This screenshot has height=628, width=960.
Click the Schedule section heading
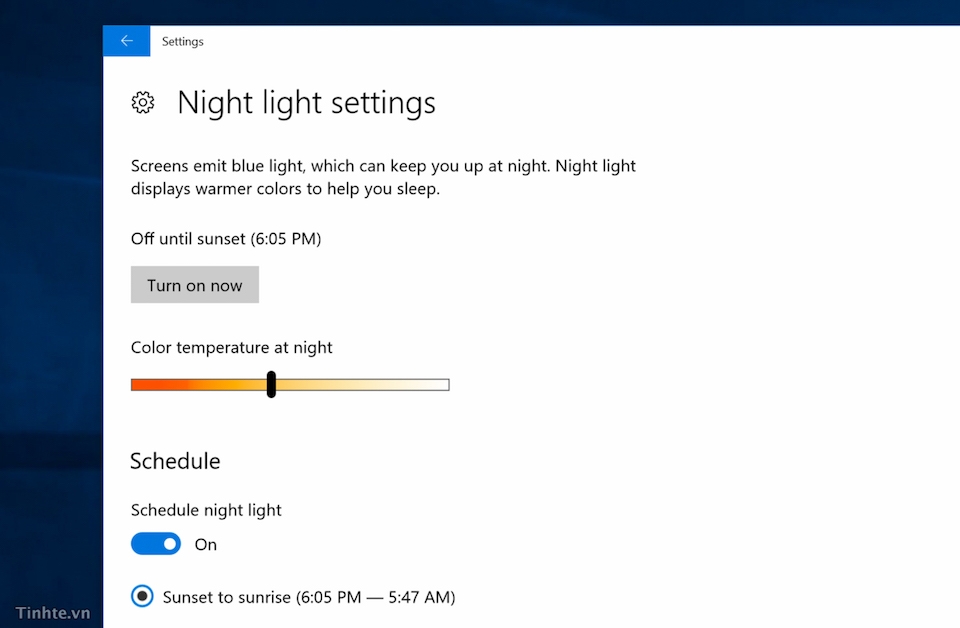click(175, 461)
